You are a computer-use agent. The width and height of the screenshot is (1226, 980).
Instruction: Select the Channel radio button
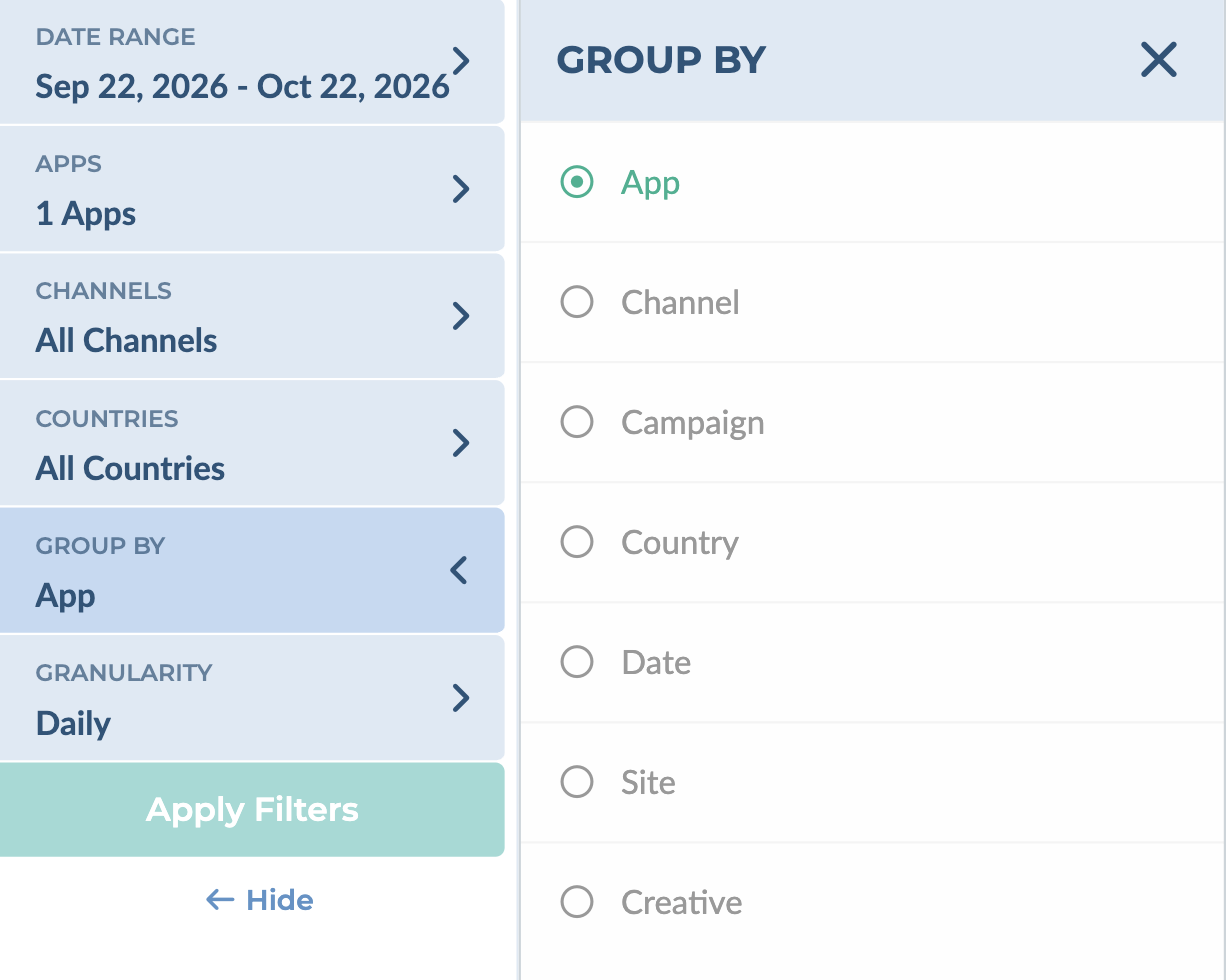pos(577,302)
